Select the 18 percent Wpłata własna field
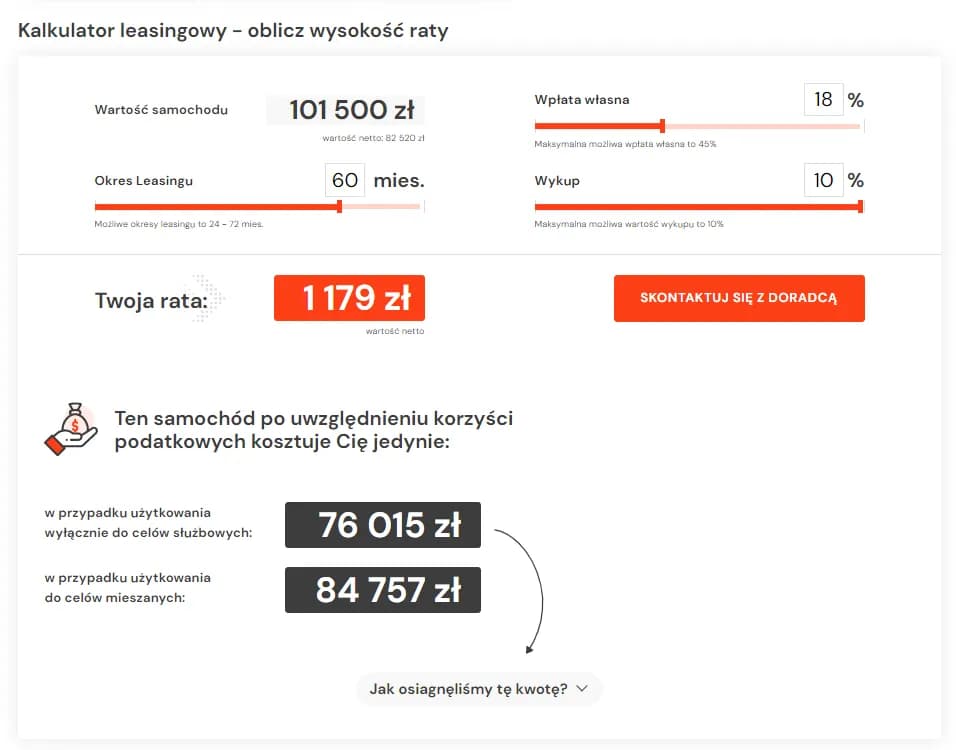 coord(824,99)
